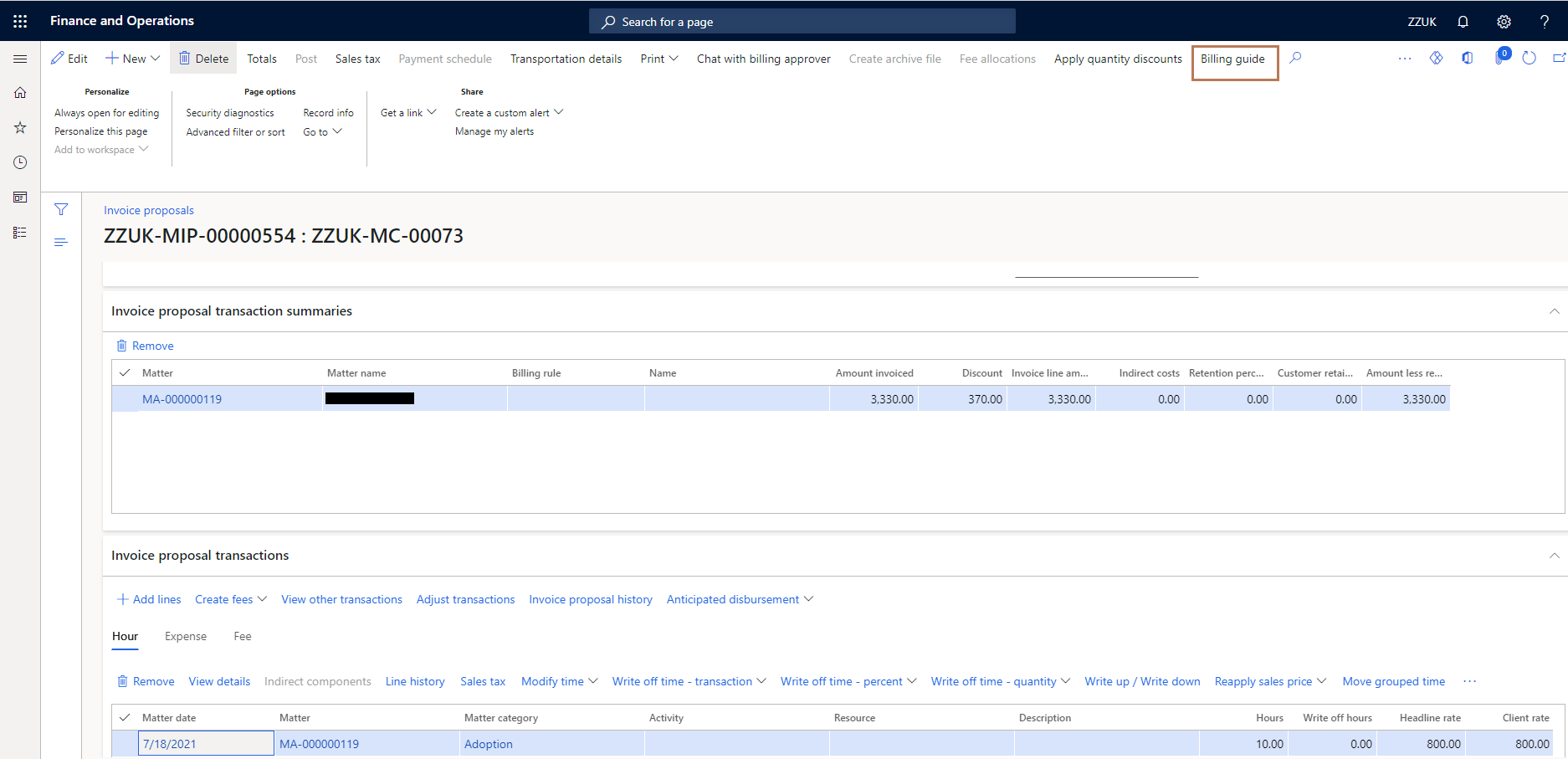Click Write up / Write down
This screenshot has height=759, width=1568.
(x=1142, y=681)
